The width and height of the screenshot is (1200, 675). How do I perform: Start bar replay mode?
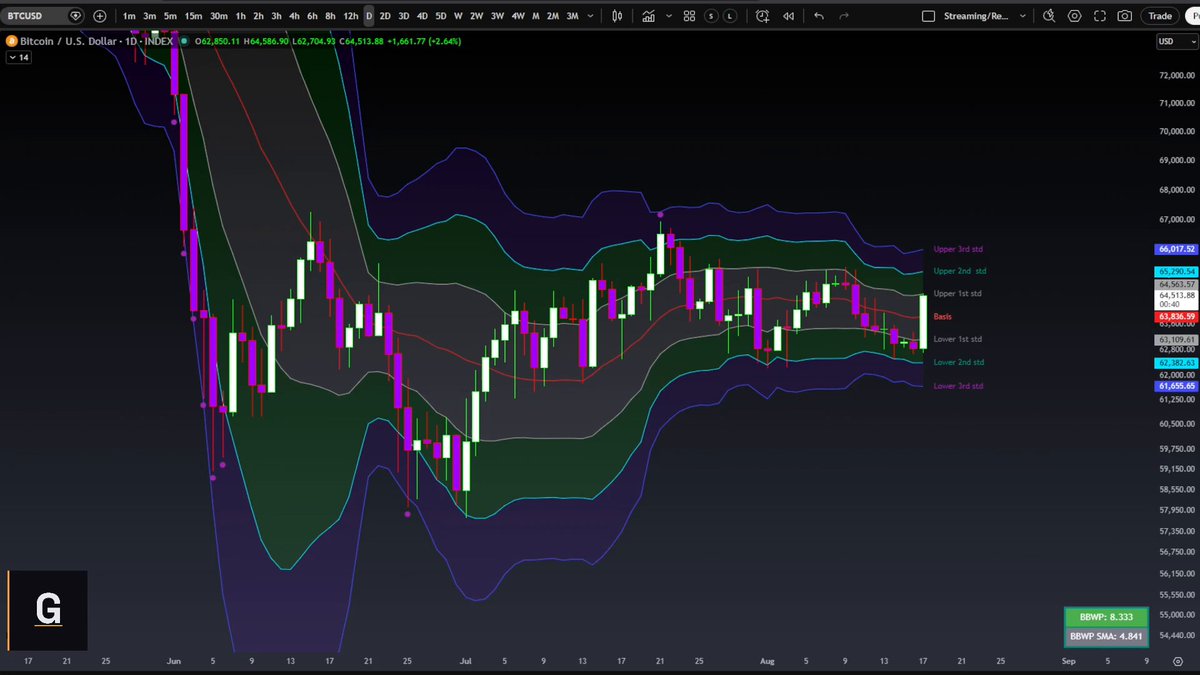(789, 16)
